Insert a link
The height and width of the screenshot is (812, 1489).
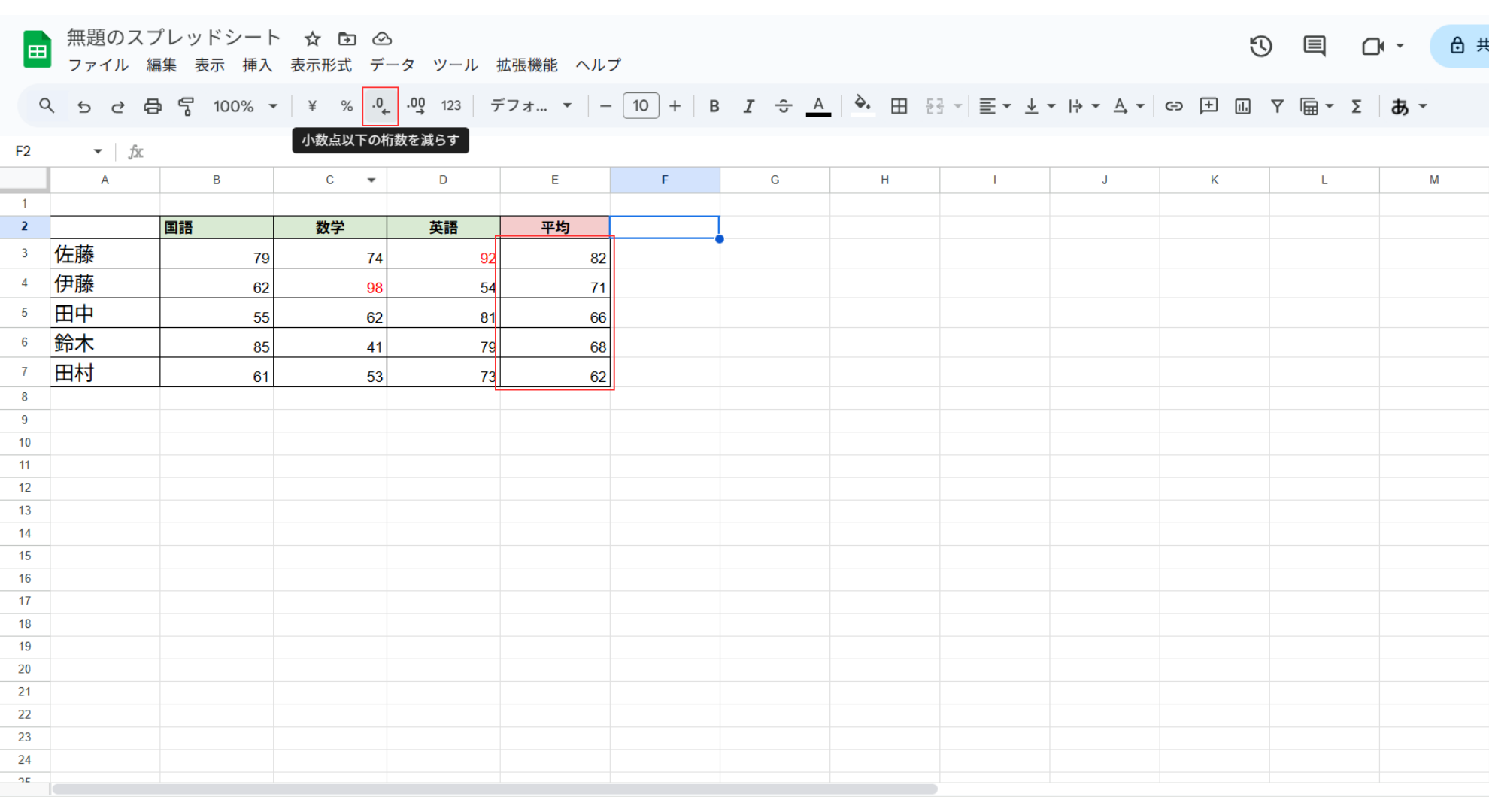(x=1173, y=106)
